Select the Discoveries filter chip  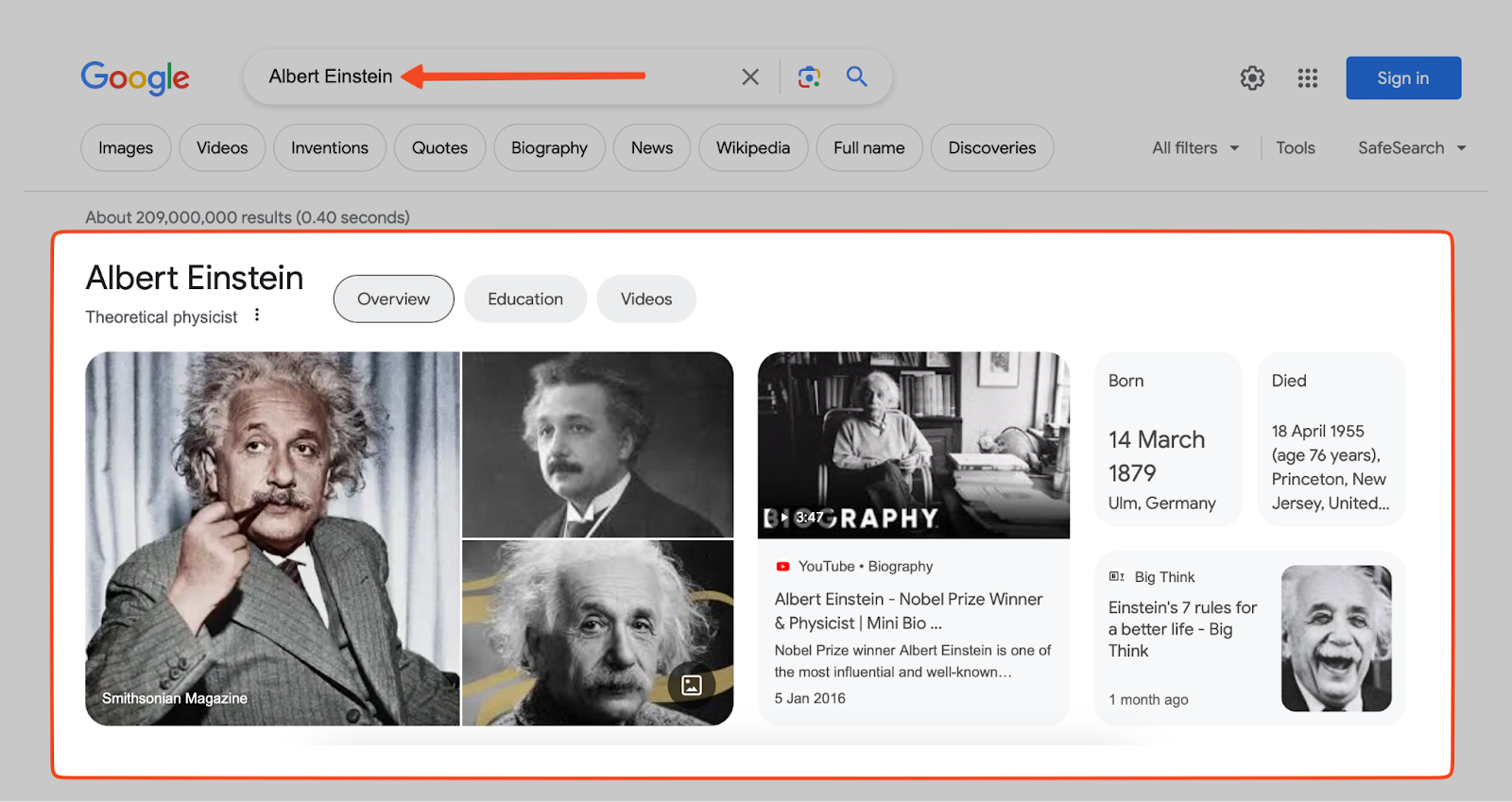pos(992,148)
